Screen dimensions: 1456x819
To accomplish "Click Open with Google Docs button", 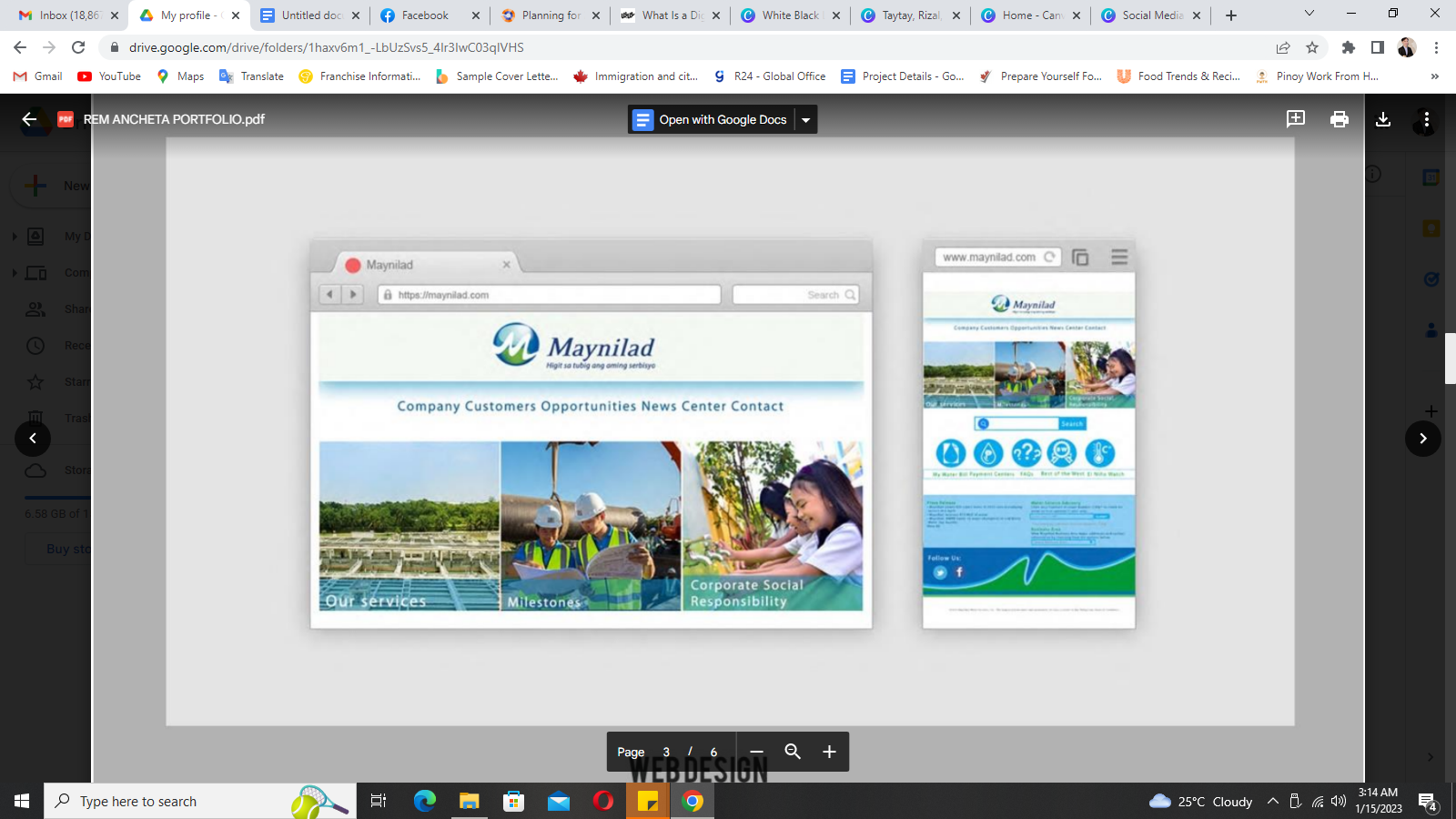I will (711, 119).
